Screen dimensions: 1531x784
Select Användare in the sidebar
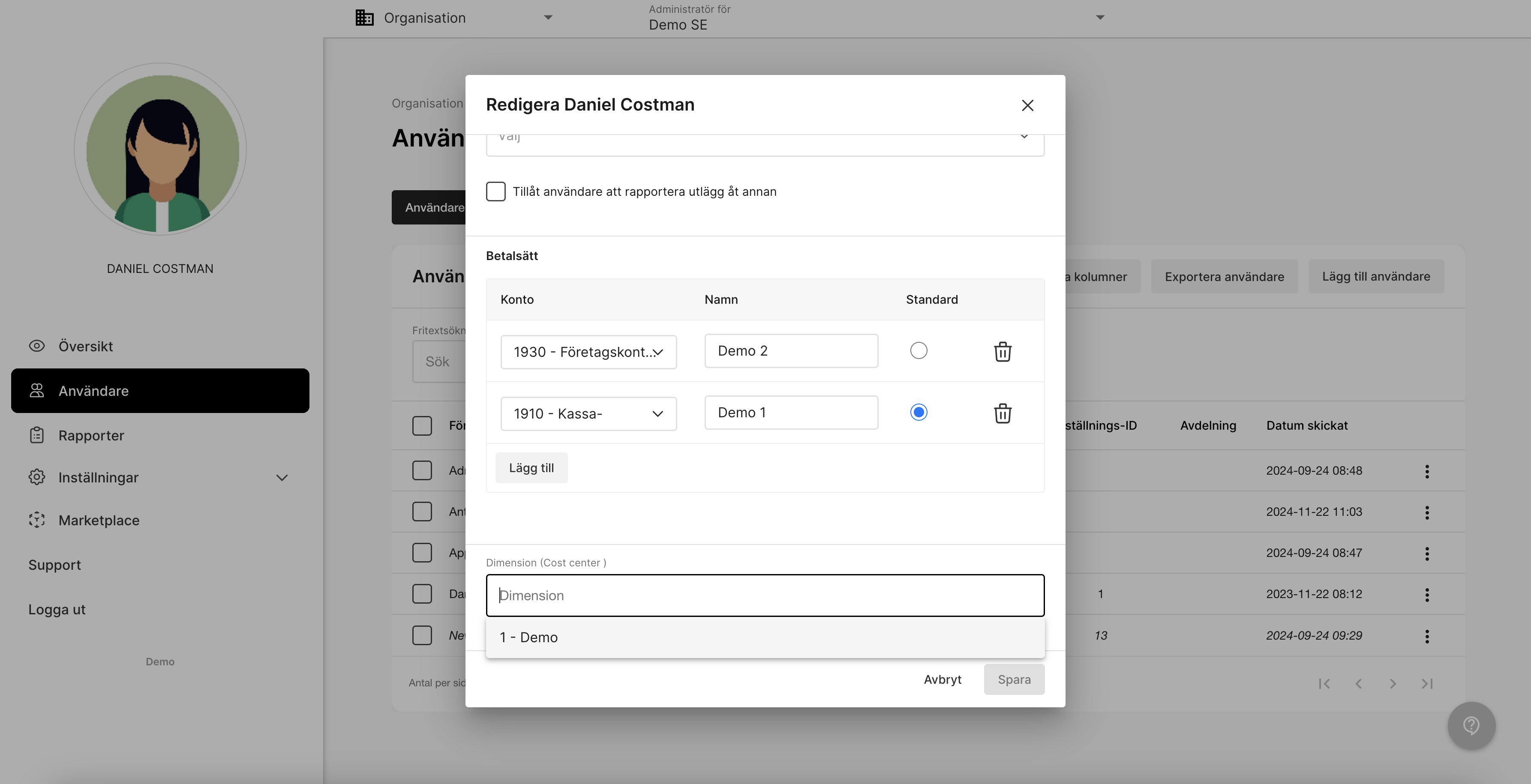click(160, 391)
